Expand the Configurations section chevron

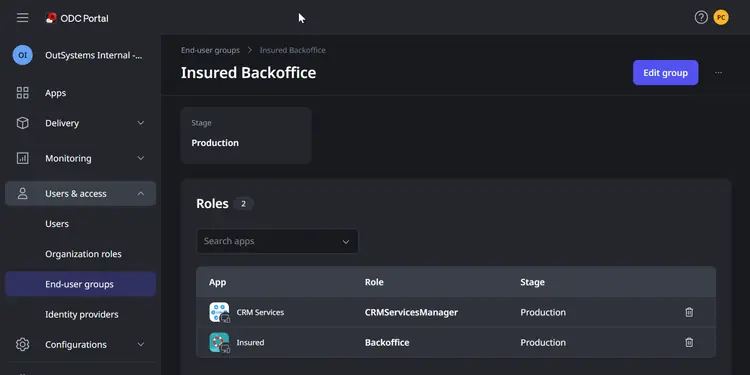tap(141, 344)
